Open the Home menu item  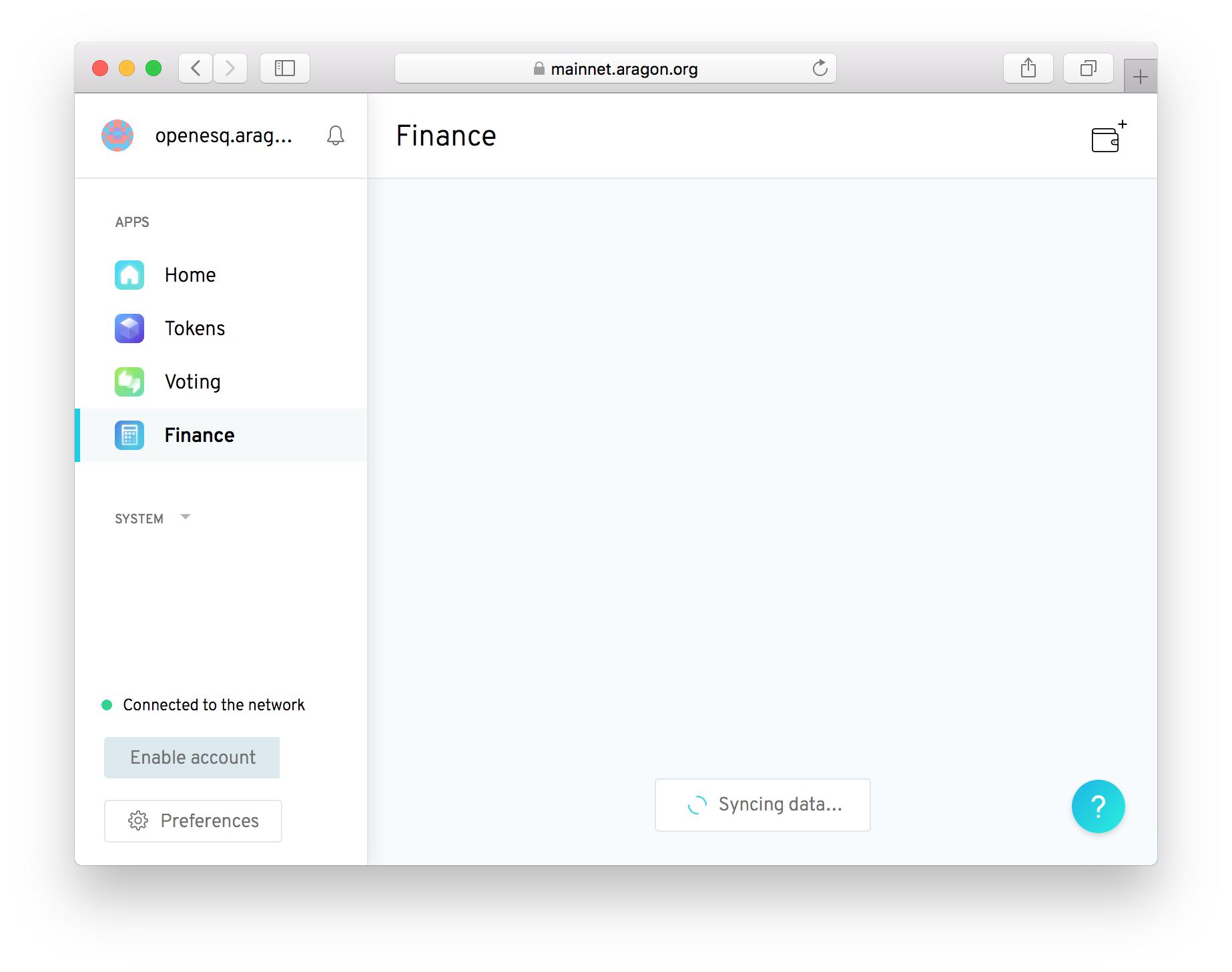(221, 275)
